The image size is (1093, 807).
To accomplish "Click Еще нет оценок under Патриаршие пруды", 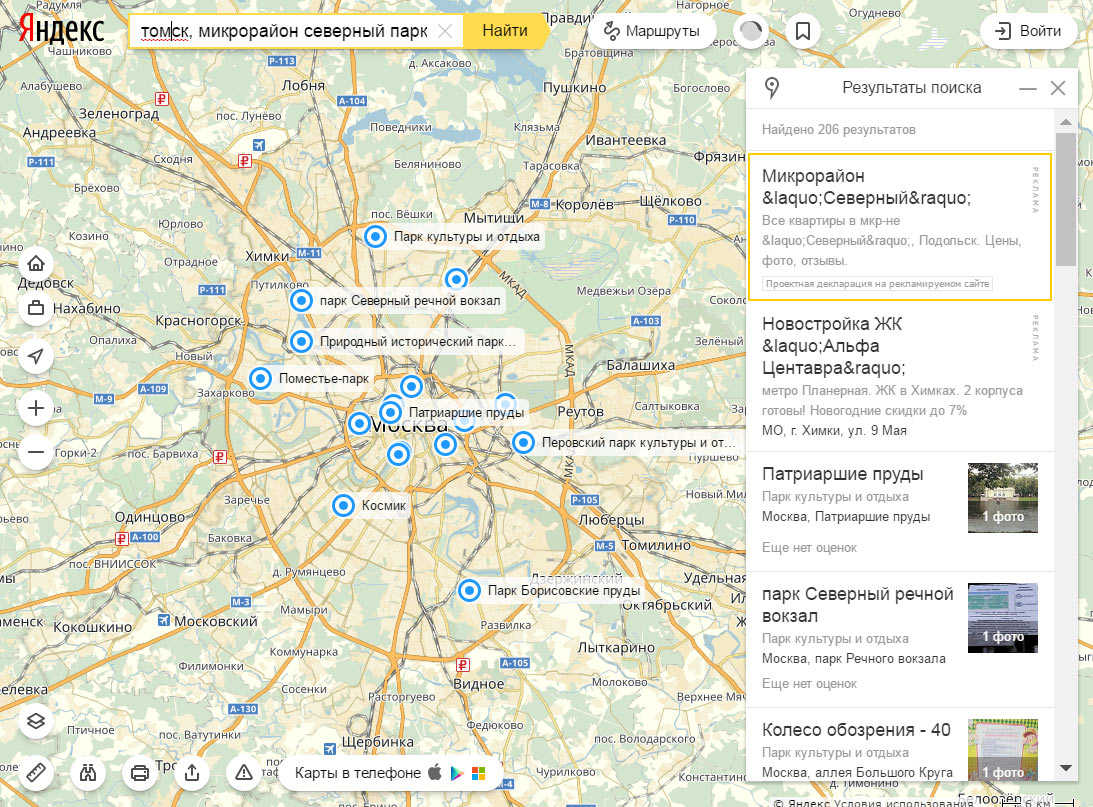I will point(809,548).
